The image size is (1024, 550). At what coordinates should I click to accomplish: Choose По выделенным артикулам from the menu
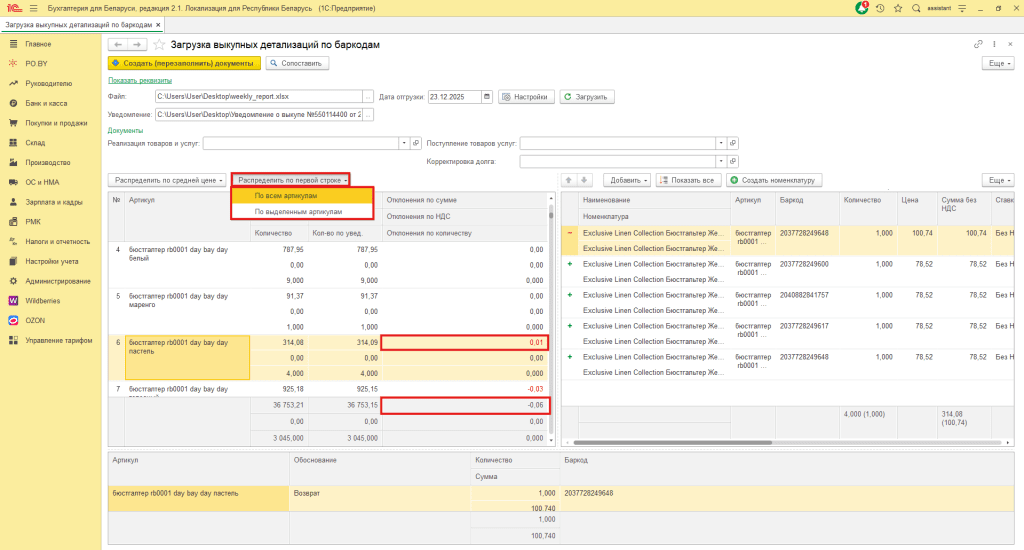coord(298,211)
